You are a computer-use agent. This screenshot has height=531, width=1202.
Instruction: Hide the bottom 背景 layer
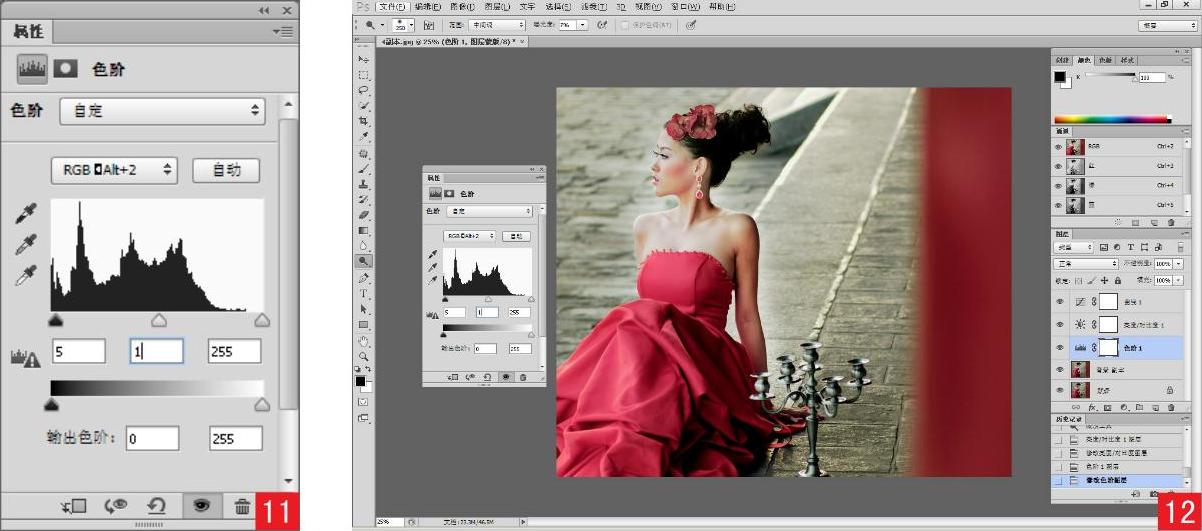[x=1060, y=391]
